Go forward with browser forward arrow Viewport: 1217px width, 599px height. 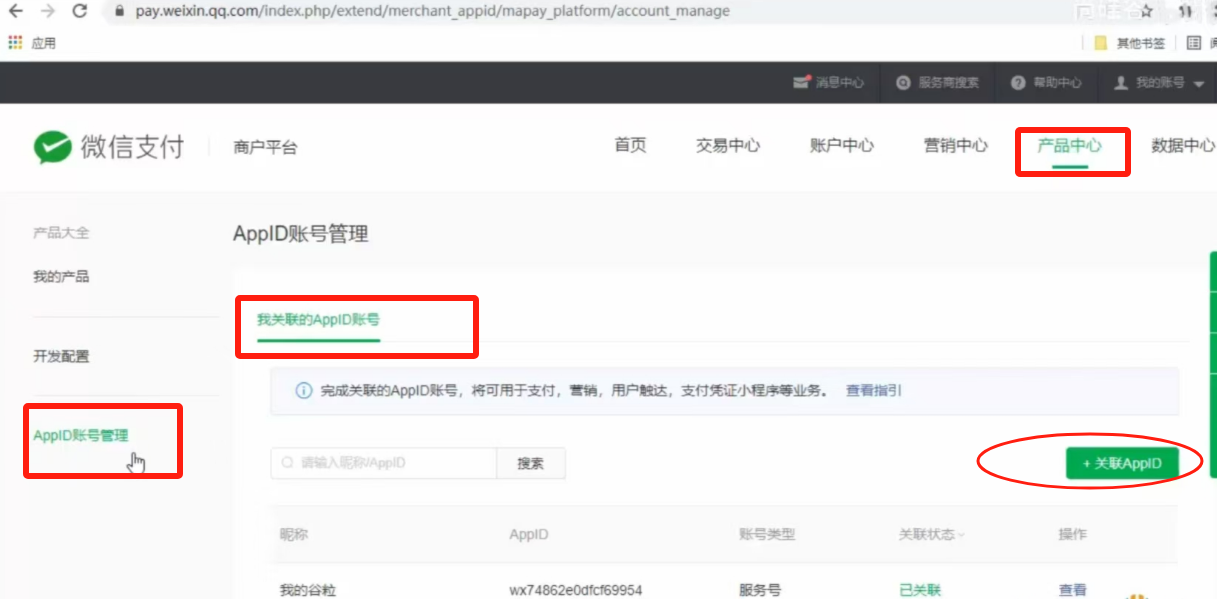pos(47,11)
